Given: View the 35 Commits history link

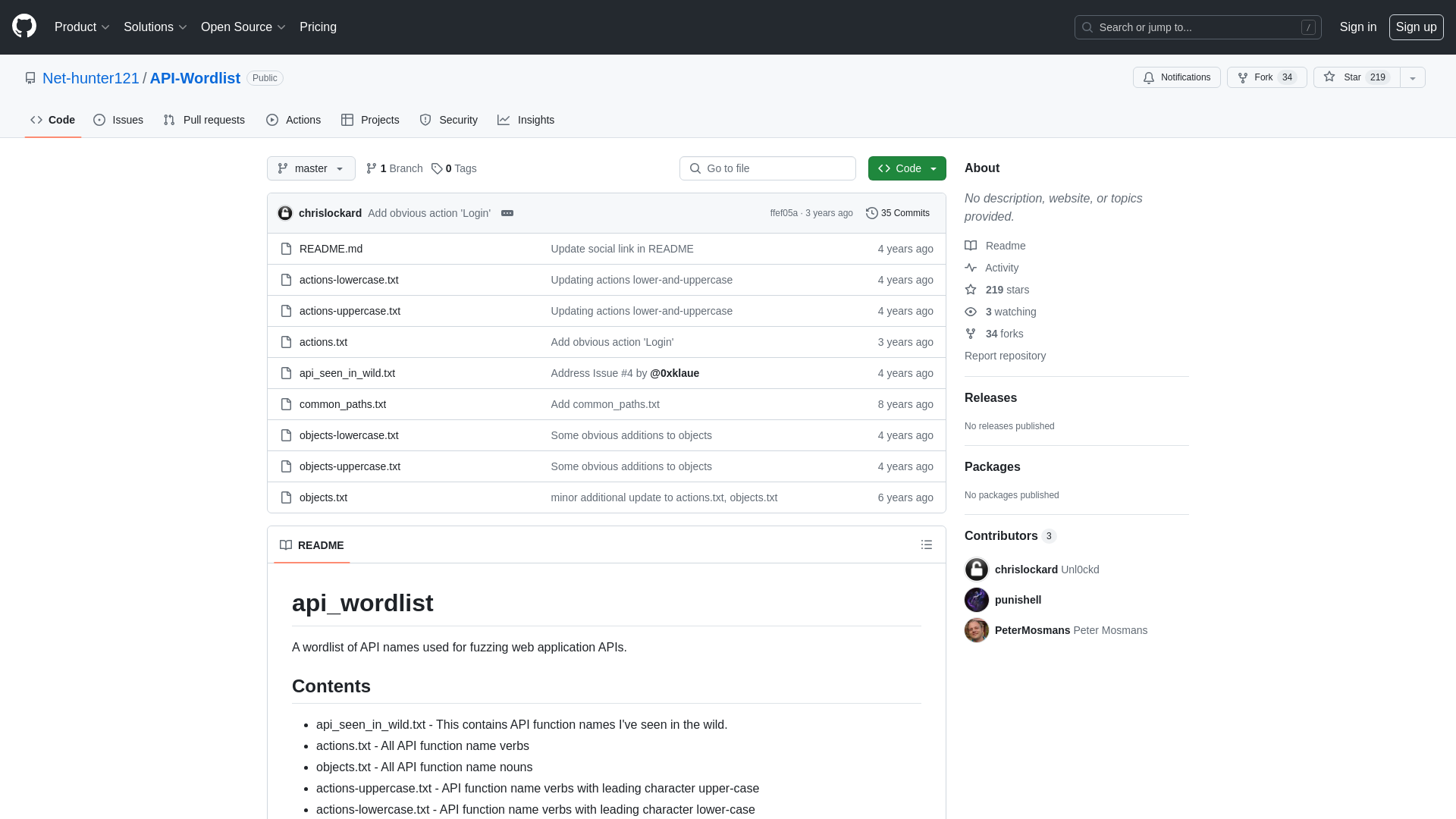Looking at the screenshot, I should 898,213.
